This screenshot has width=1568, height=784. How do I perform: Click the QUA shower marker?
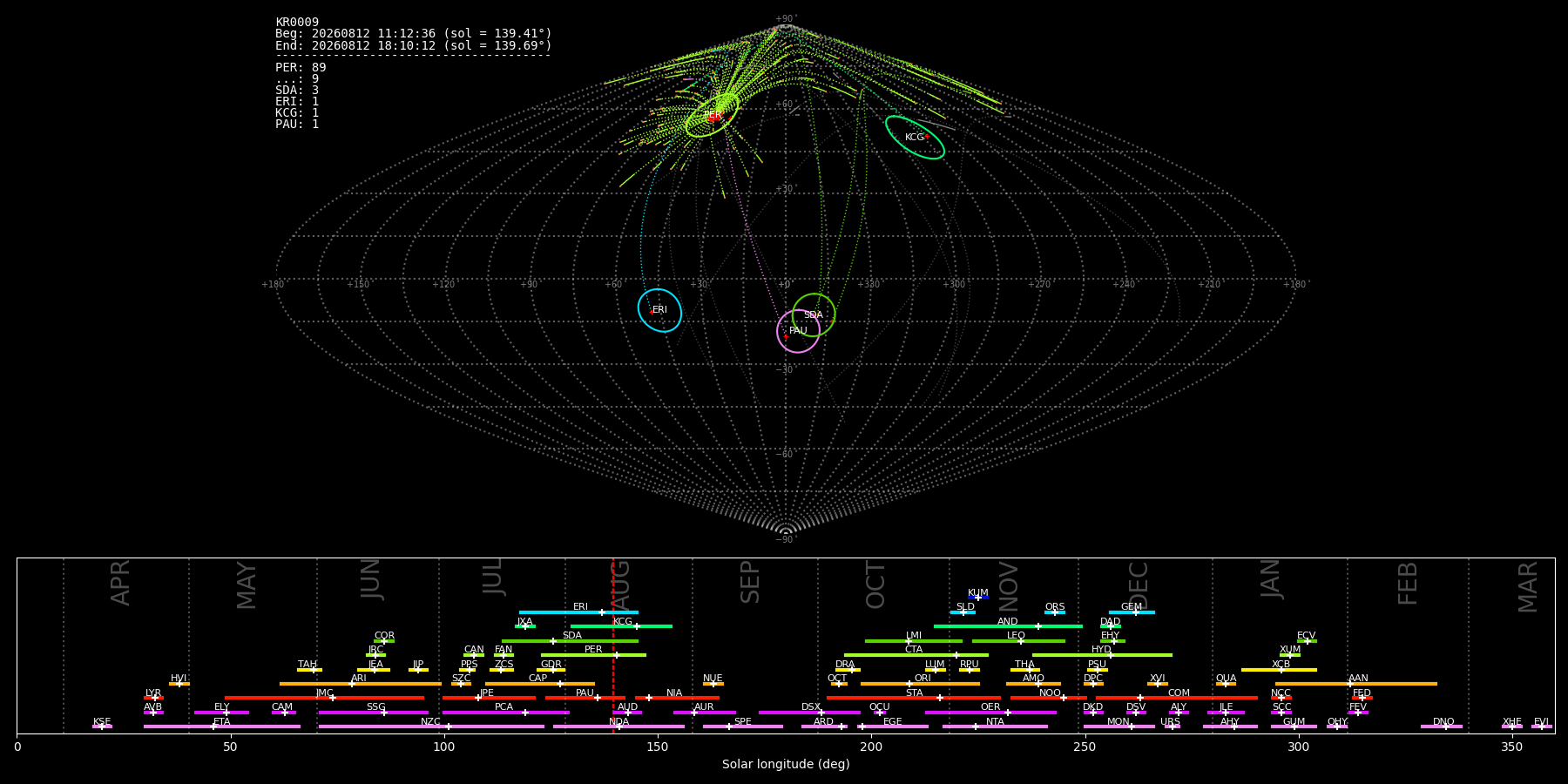tap(1226, 684)
